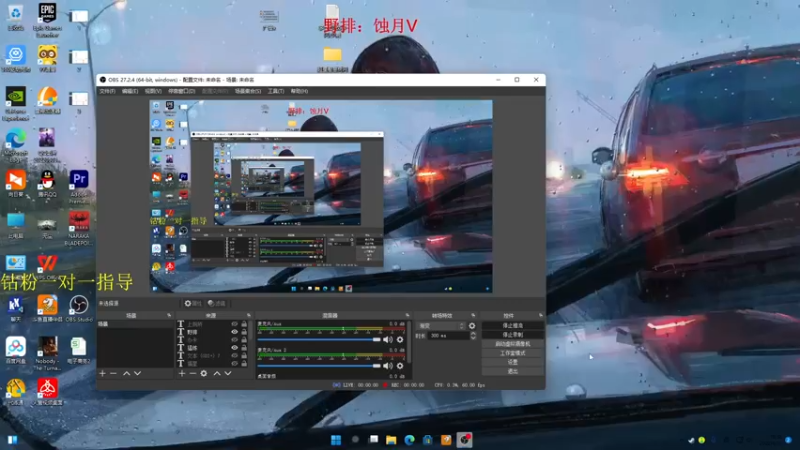Toggle lock on topmost text source

244,324
